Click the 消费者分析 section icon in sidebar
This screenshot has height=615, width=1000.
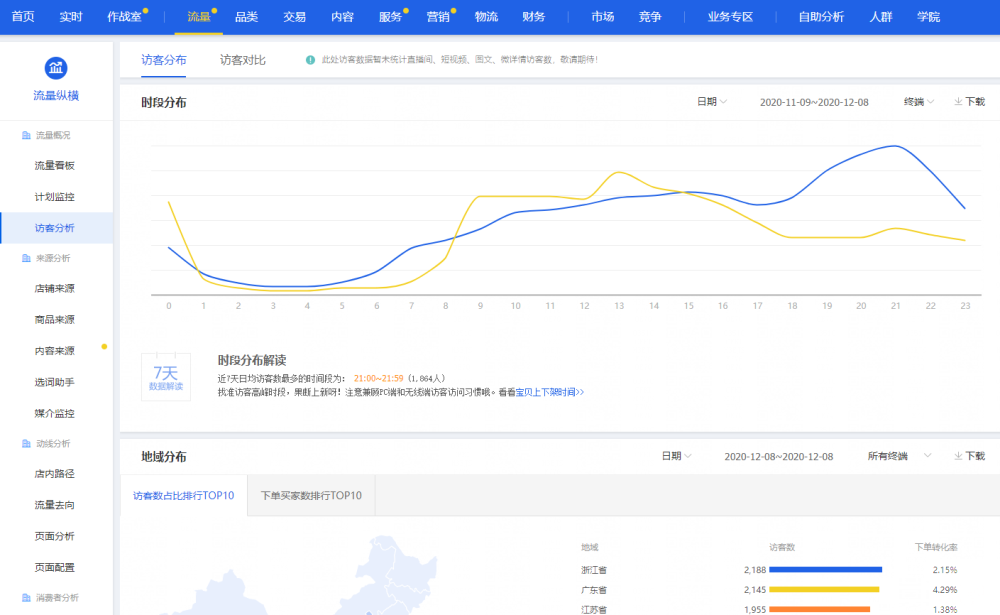pyautogui.click(x=26, y=598)
